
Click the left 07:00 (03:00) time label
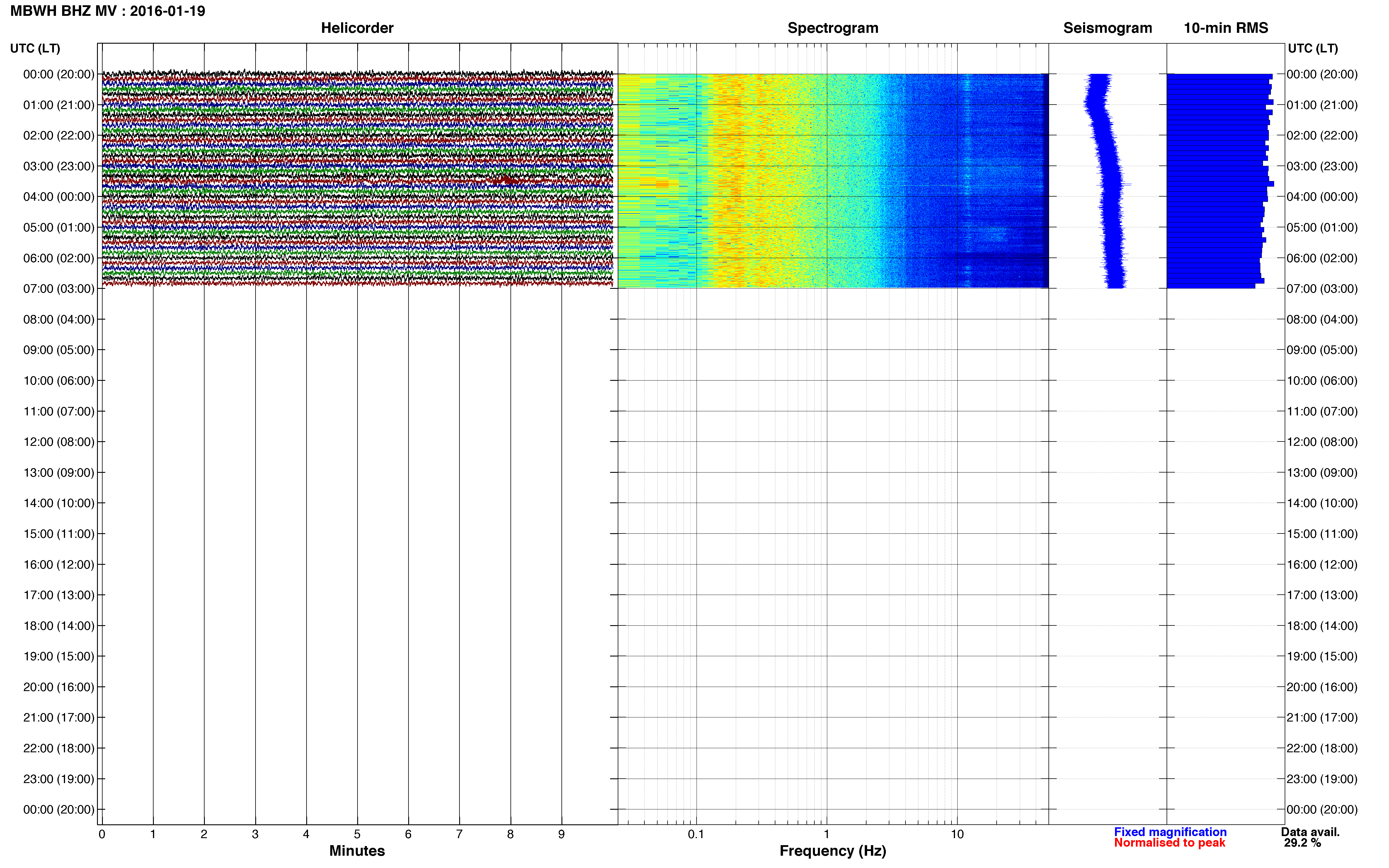[59, 289]
